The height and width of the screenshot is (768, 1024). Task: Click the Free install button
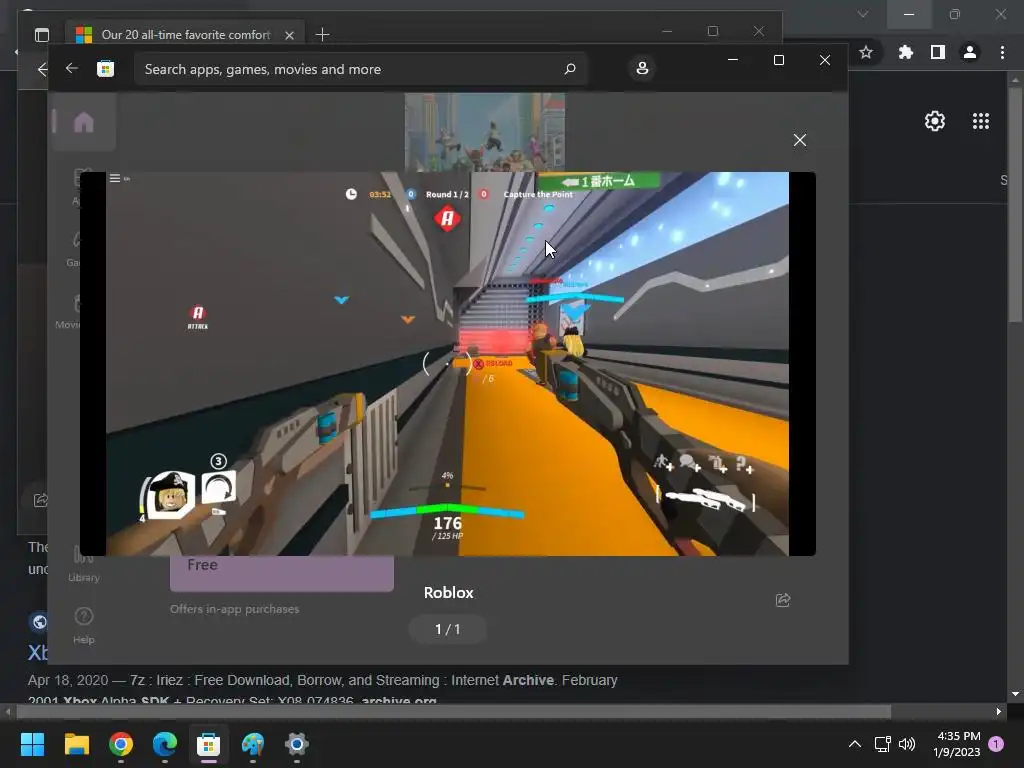281,573
